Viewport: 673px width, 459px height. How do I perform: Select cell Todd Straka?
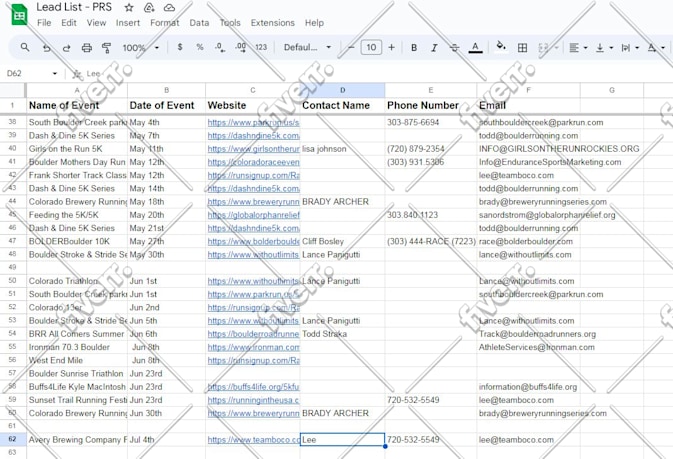point(342,334)
